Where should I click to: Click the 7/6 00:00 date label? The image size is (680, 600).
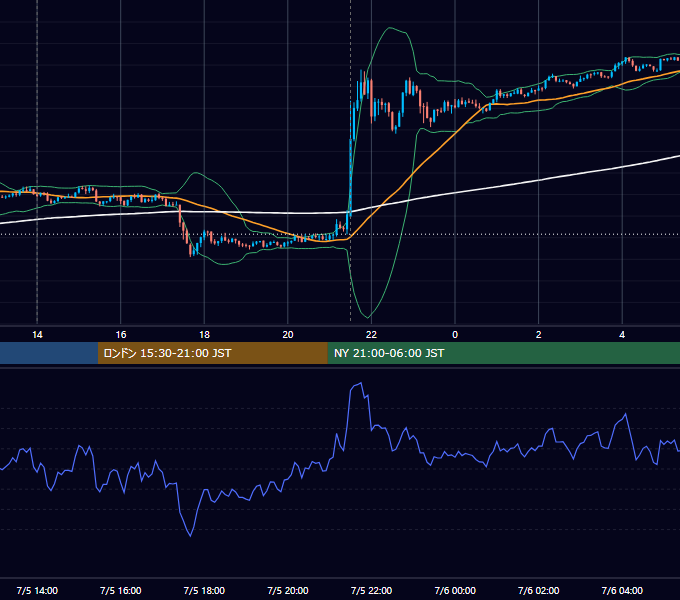point(455,590)
